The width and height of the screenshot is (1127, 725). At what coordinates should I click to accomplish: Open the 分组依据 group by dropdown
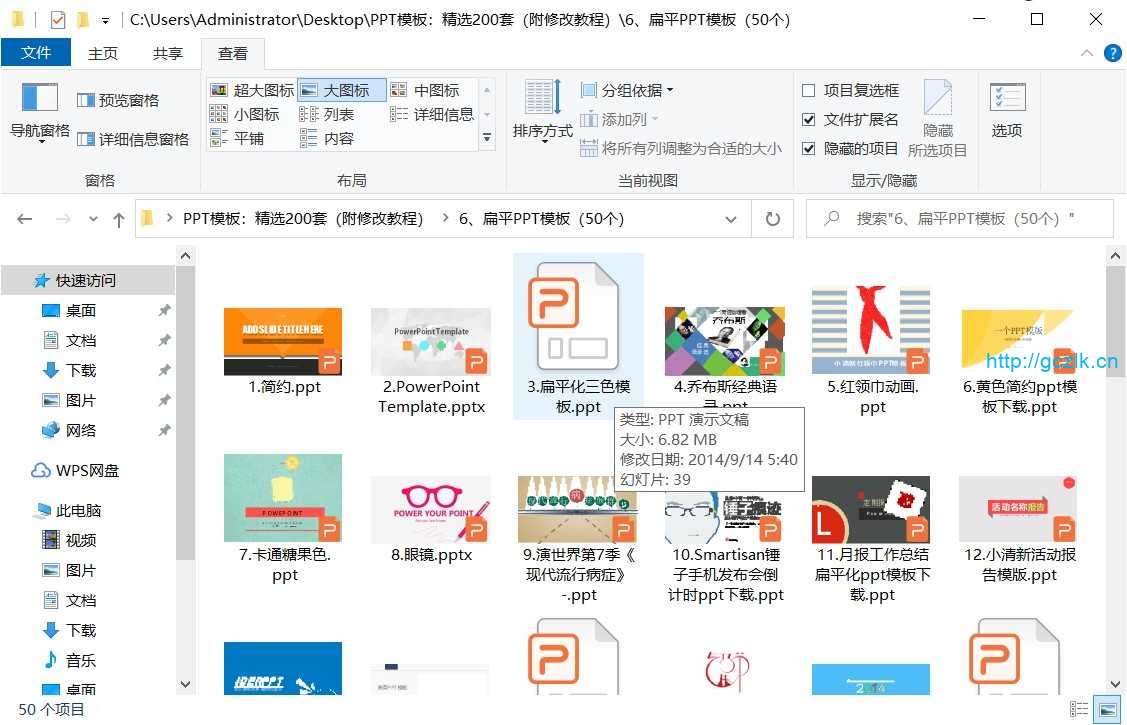[x=627, y=90]
